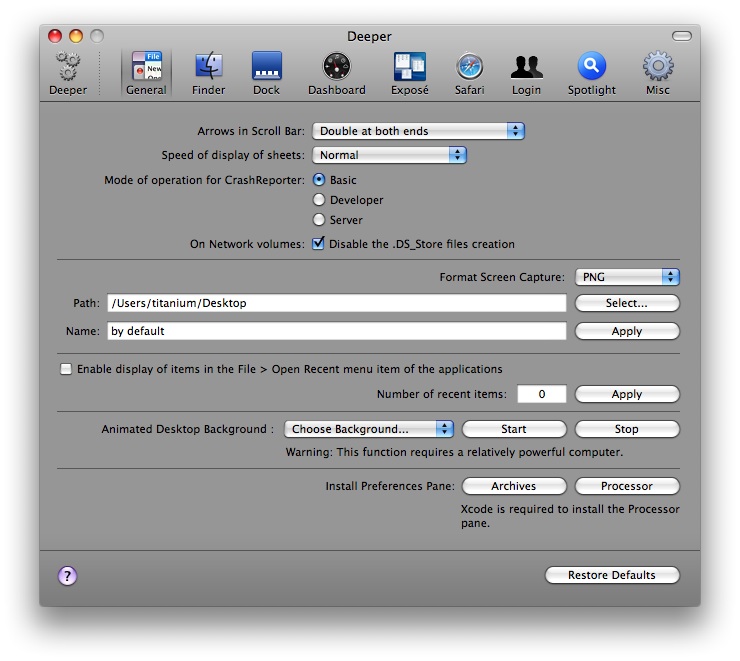Open the Finder preferences pane
Image resolution: width=740 pixels, height=661 pixels.
click(208, 72)
